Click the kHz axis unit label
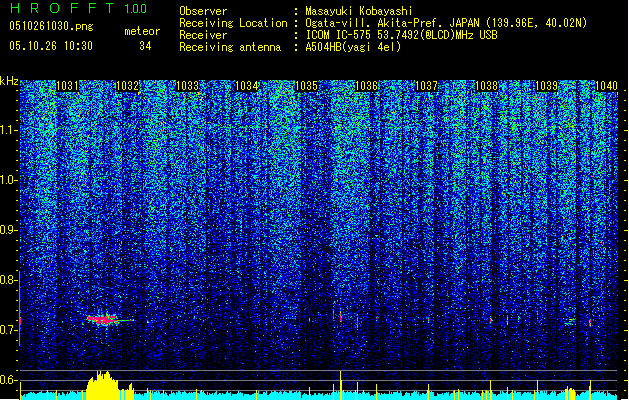Screen dimensions: 629x400 tap(9, 82)
